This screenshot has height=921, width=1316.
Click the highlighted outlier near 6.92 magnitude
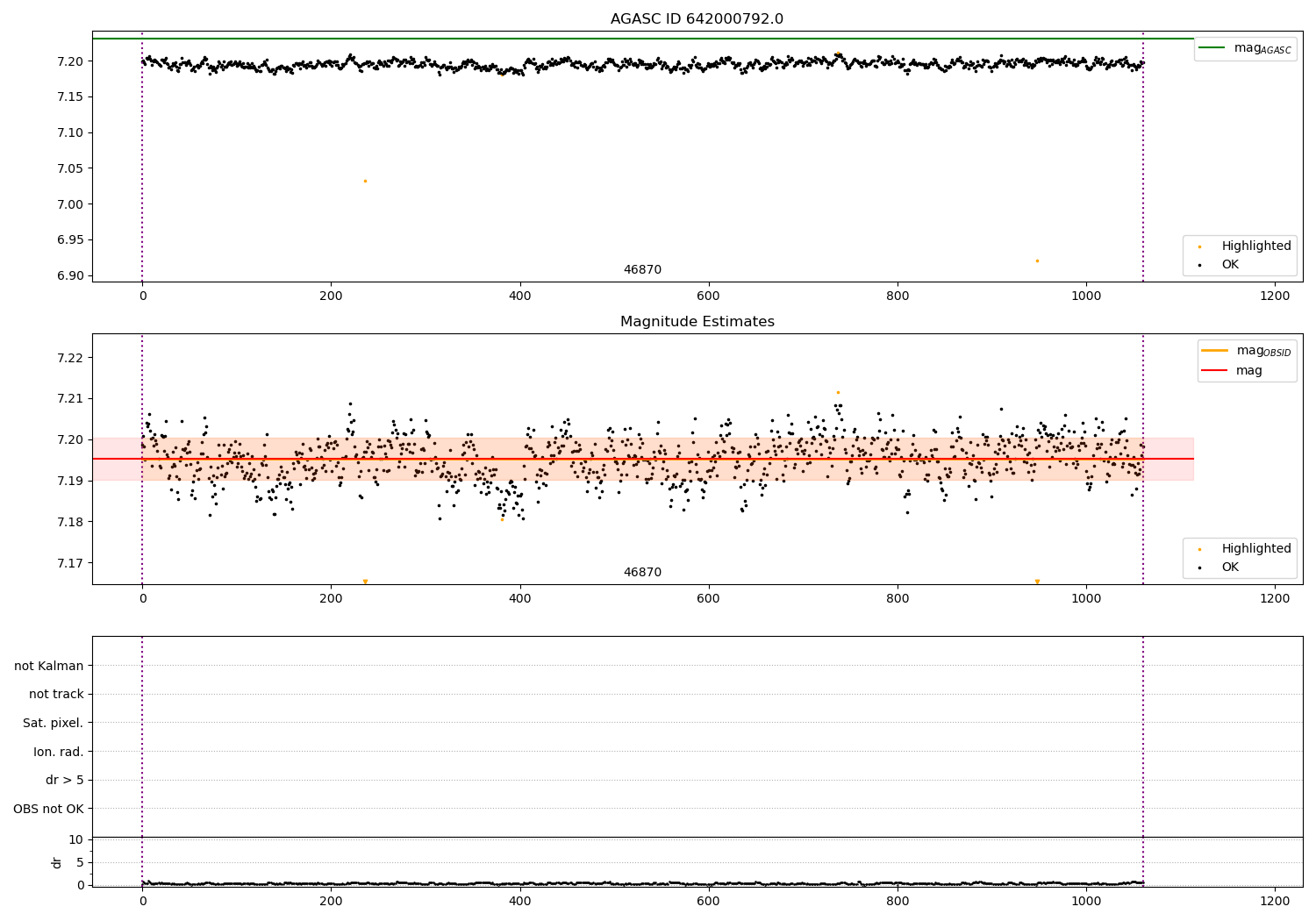pos(1037,261)
